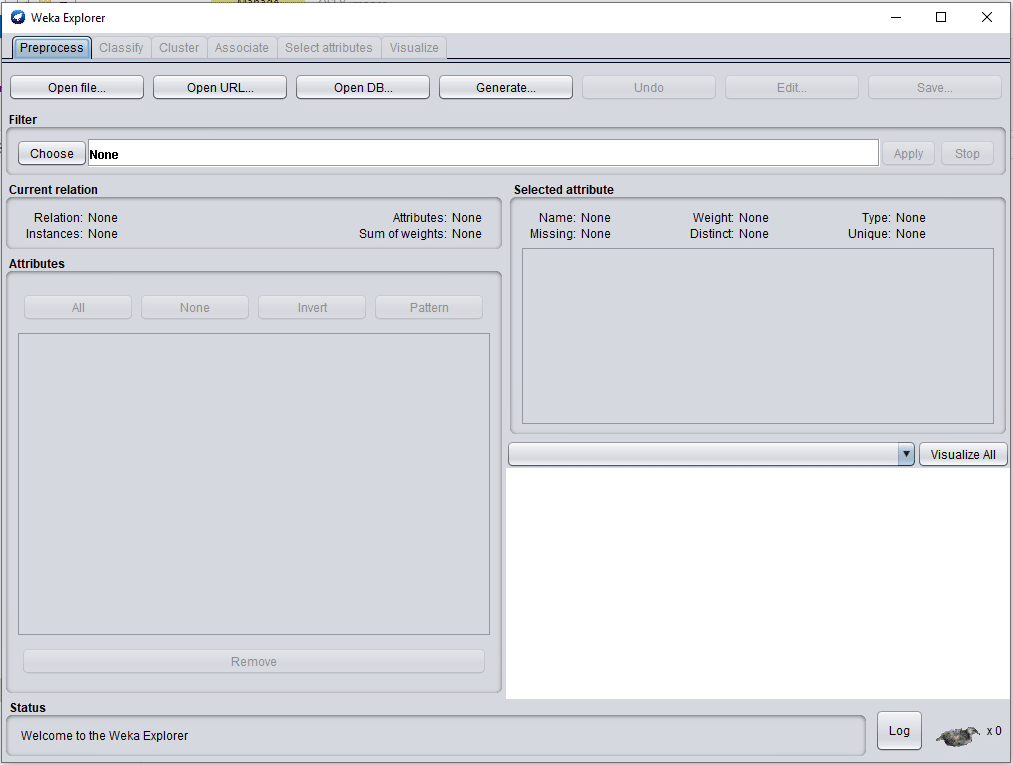Click the Weka Explorer title bar icon
Viewport: 1013px width, 765px height.
[18, 17]
